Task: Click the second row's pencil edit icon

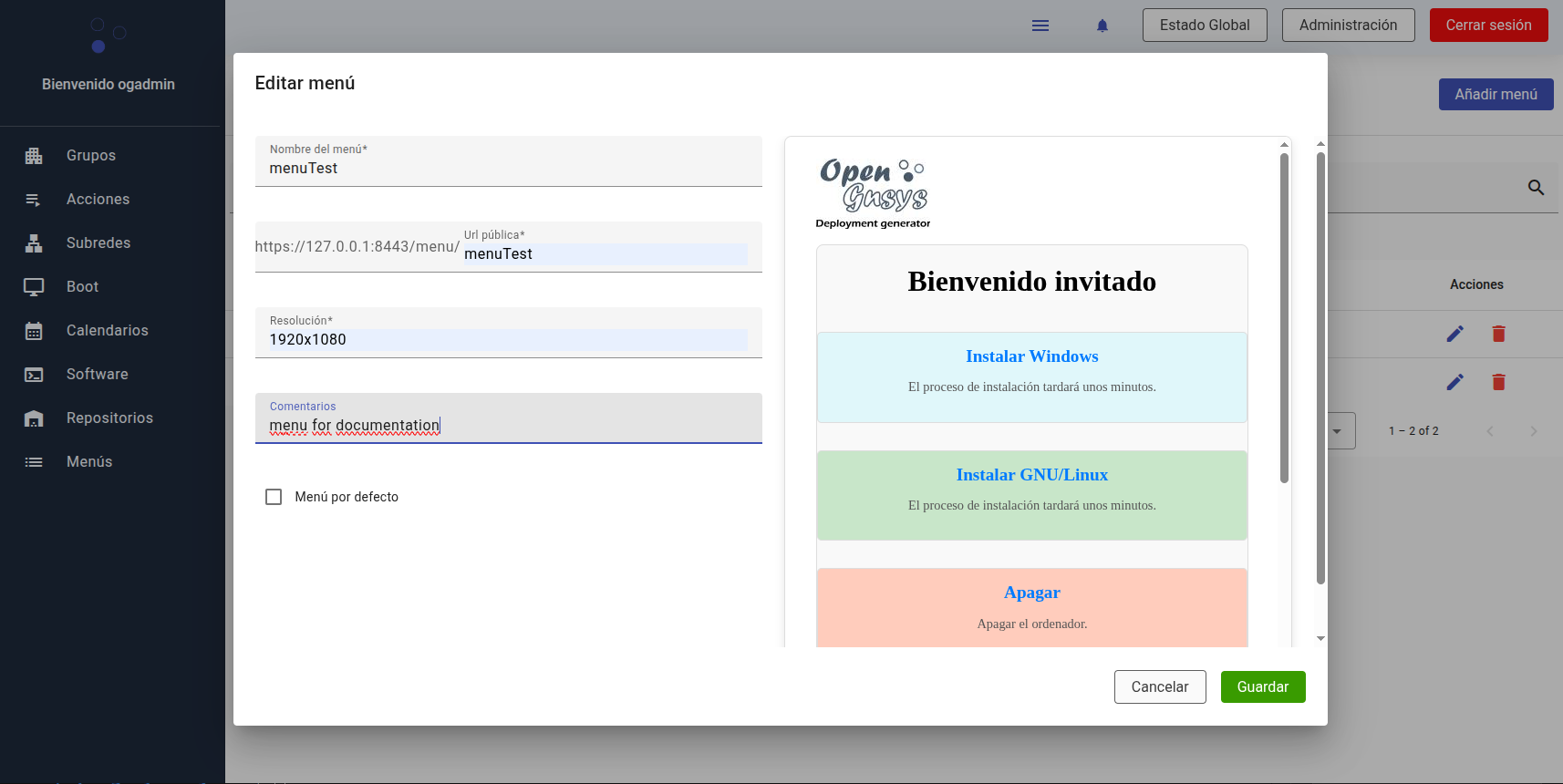Action: [x=1454, y=382]
